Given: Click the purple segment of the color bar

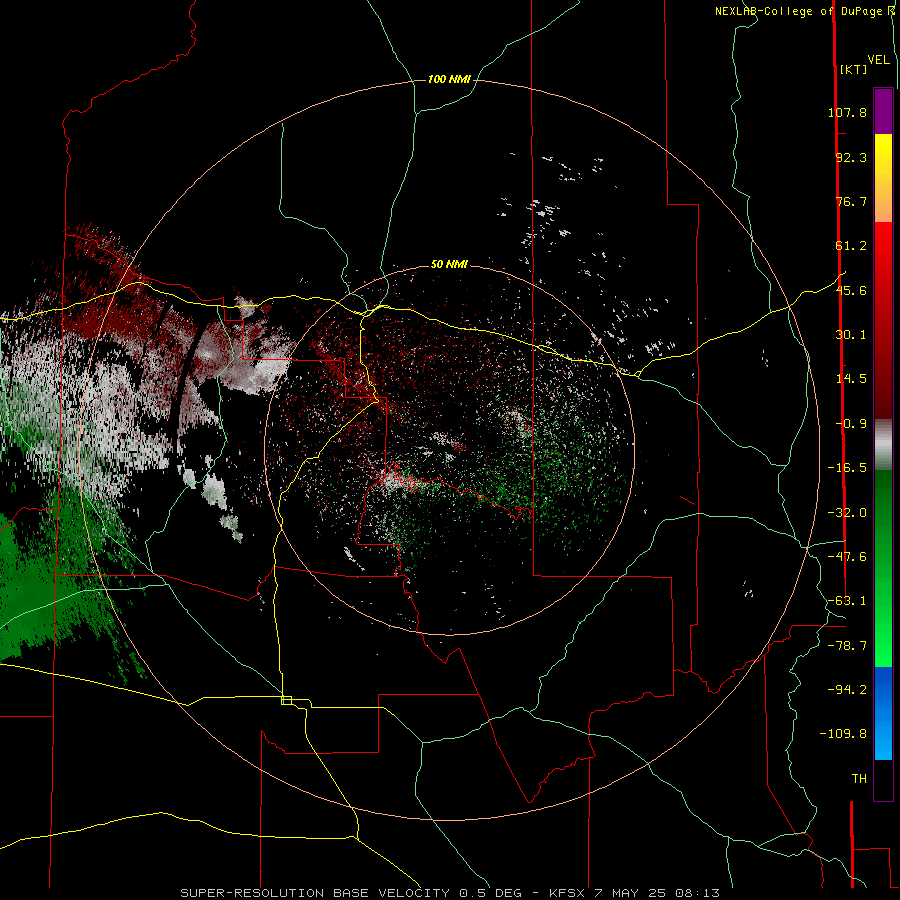Looking at the screenshot, I should tap(883, 111).
